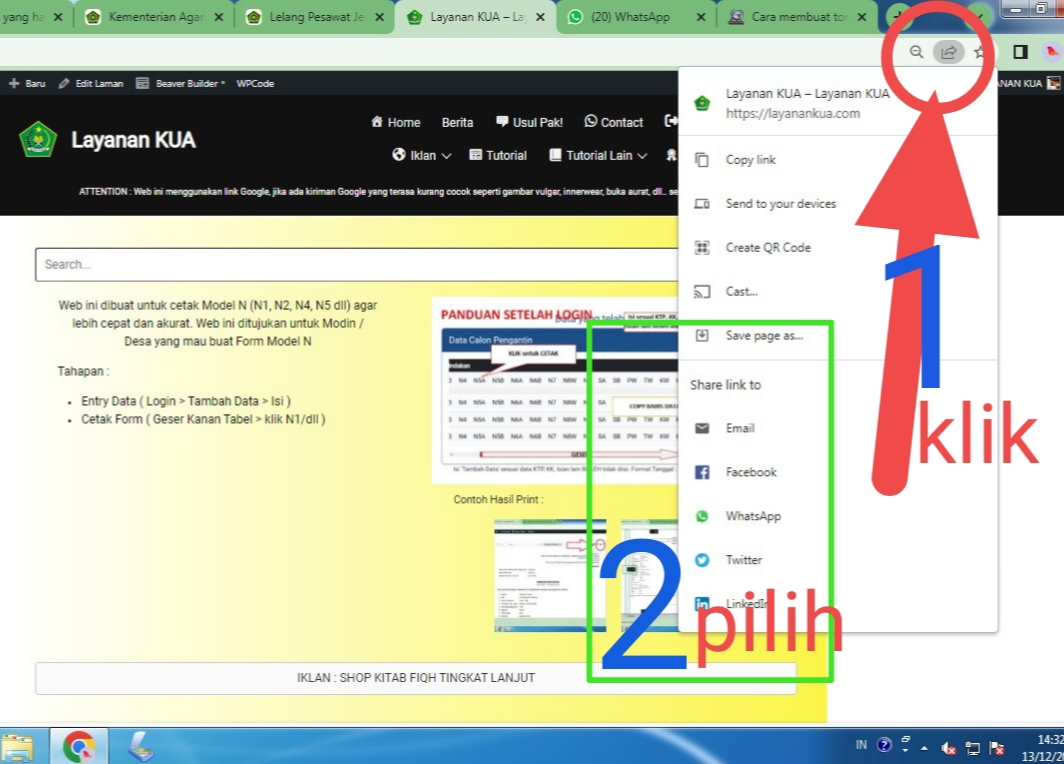Switch to Kementerian Agama tab
This screenshot has width=1064, height=764.
(x=155, y=17)
